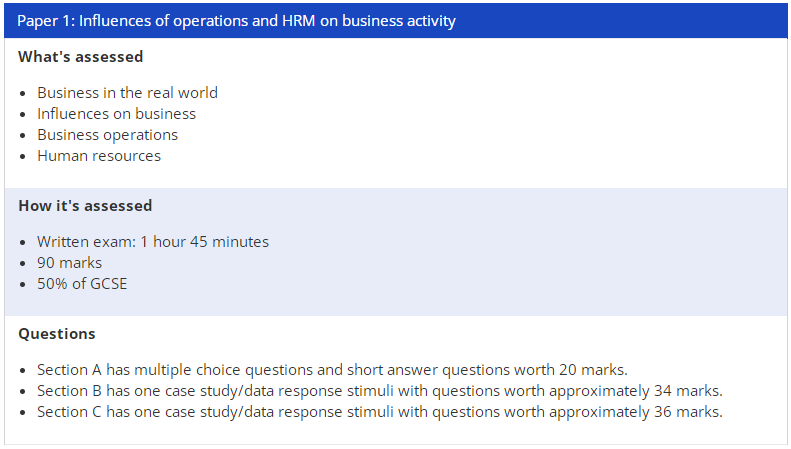Select the "90 marks" line
Viewport: 791px width, 449px height.
(69, 263)
